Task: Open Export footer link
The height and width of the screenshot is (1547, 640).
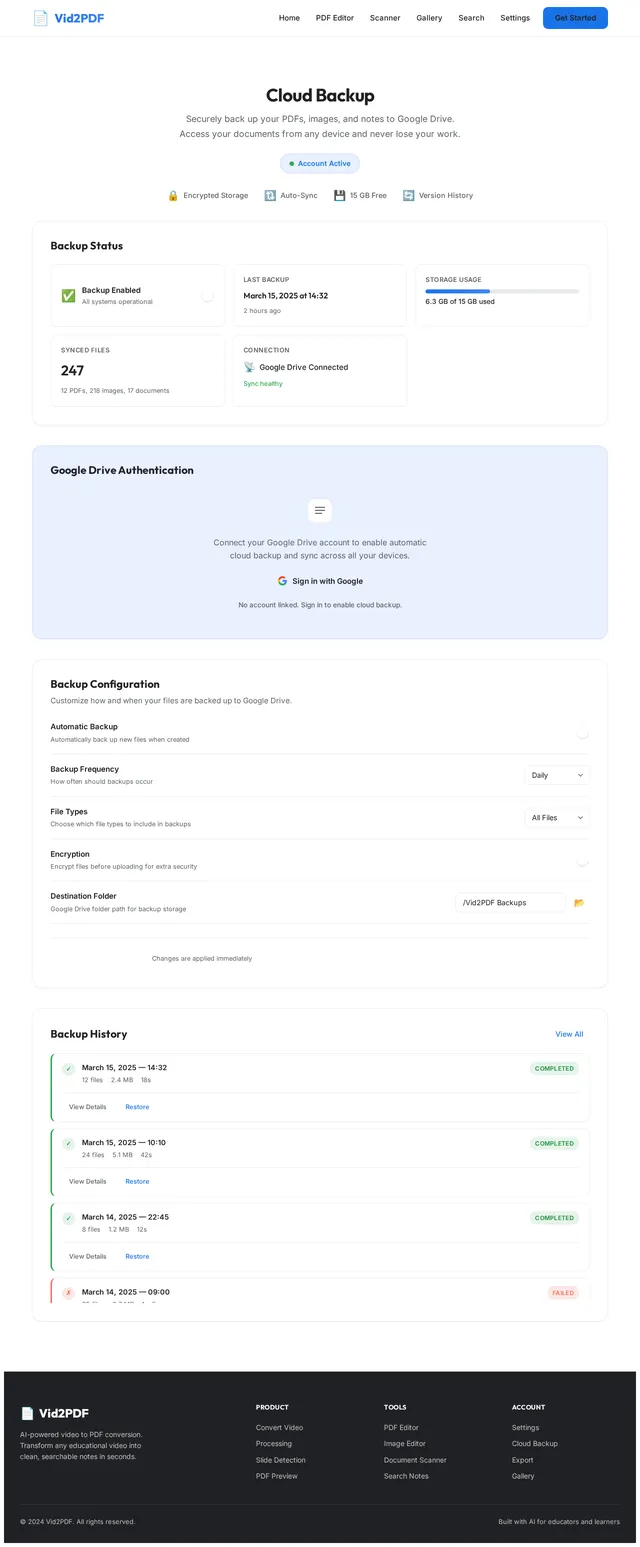Action: point(522,1460)
